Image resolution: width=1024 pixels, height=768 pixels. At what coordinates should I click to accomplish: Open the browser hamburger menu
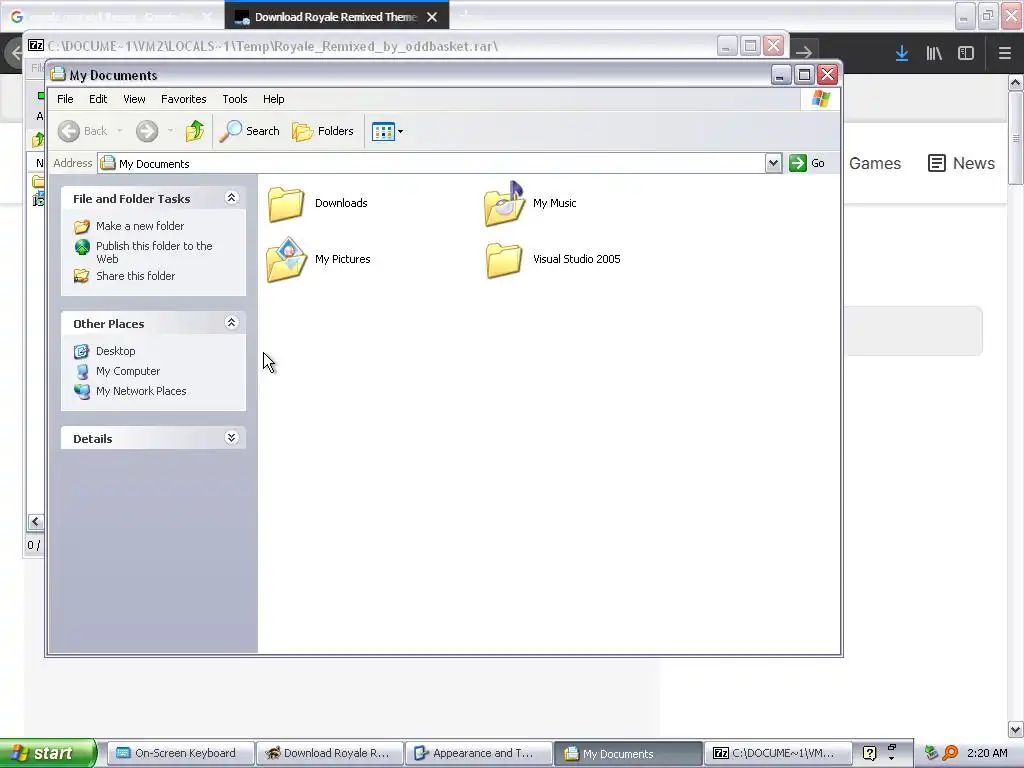[x=1004, y=54]
